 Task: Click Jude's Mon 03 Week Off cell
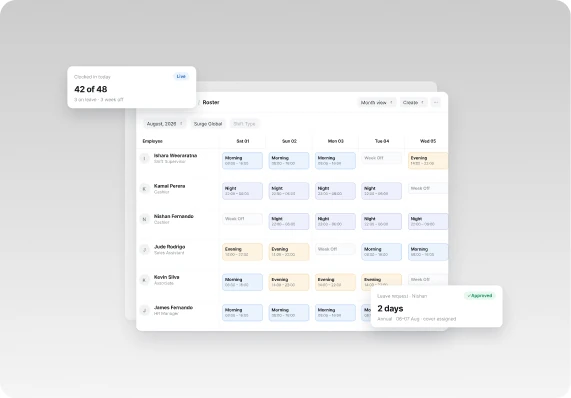(335, 249)
